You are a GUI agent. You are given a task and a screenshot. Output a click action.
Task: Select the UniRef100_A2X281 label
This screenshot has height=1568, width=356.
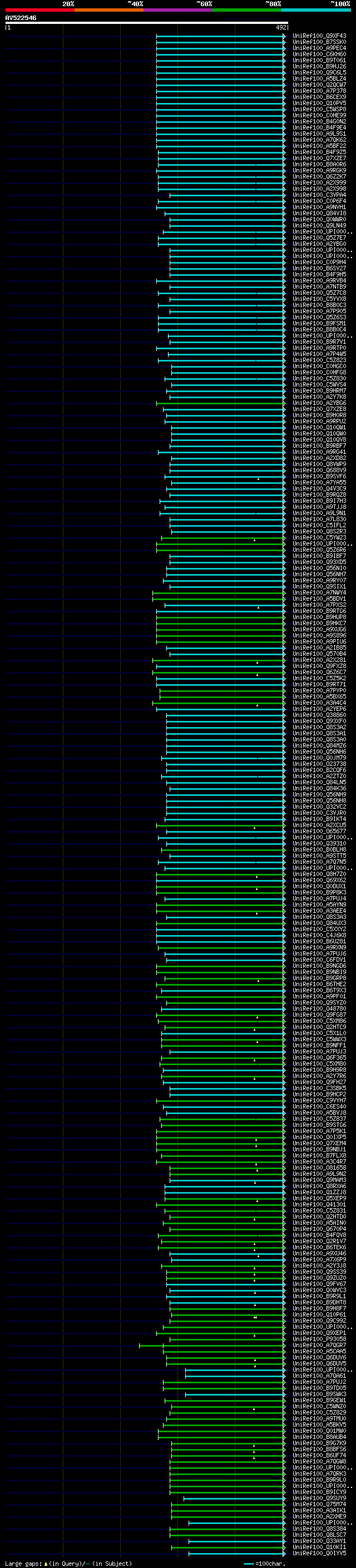319,660
